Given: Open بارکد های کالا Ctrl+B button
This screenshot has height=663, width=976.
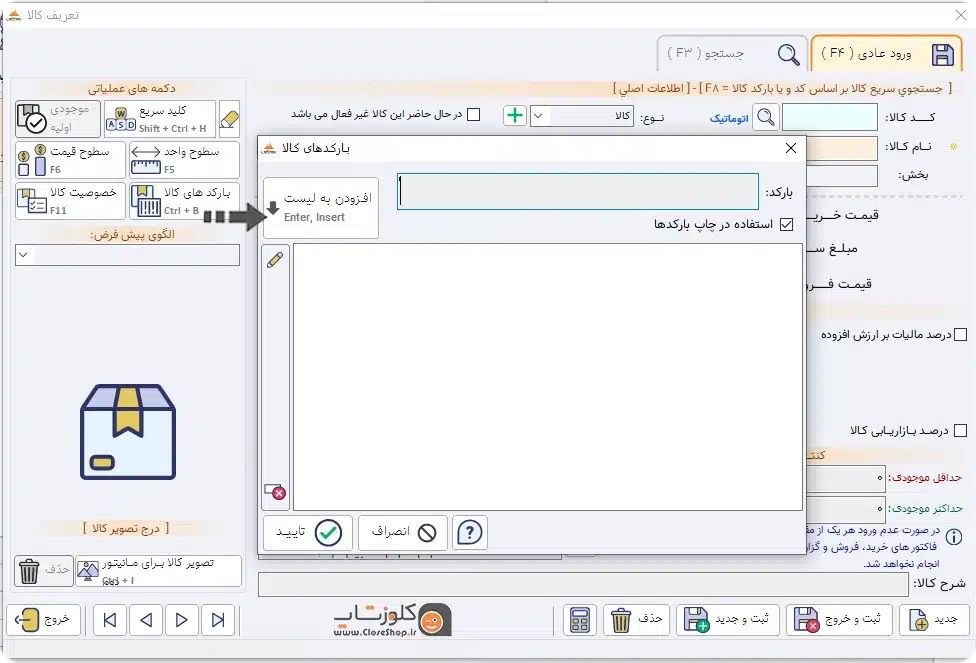Looking at the screenshot, I should (184, 200).
